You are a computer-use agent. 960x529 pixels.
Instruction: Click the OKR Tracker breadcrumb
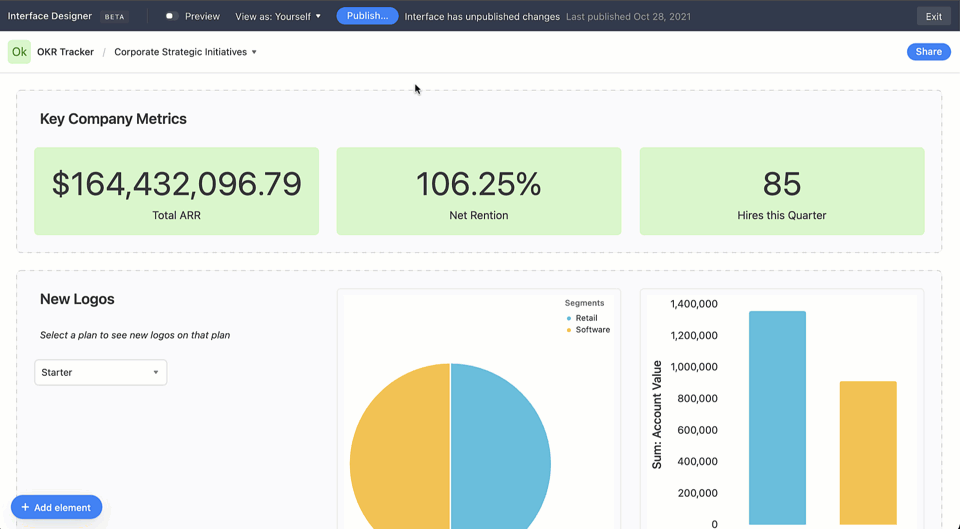66,52
